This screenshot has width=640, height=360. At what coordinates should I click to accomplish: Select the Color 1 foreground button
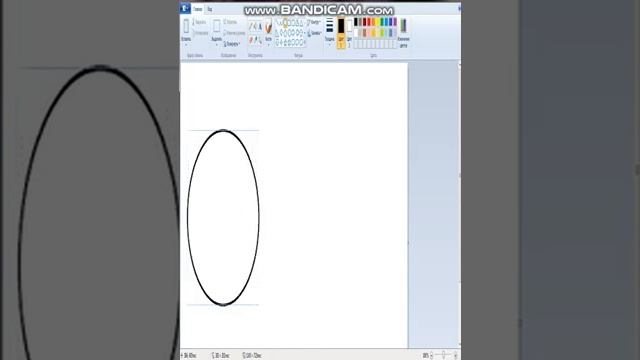(341, 33)
